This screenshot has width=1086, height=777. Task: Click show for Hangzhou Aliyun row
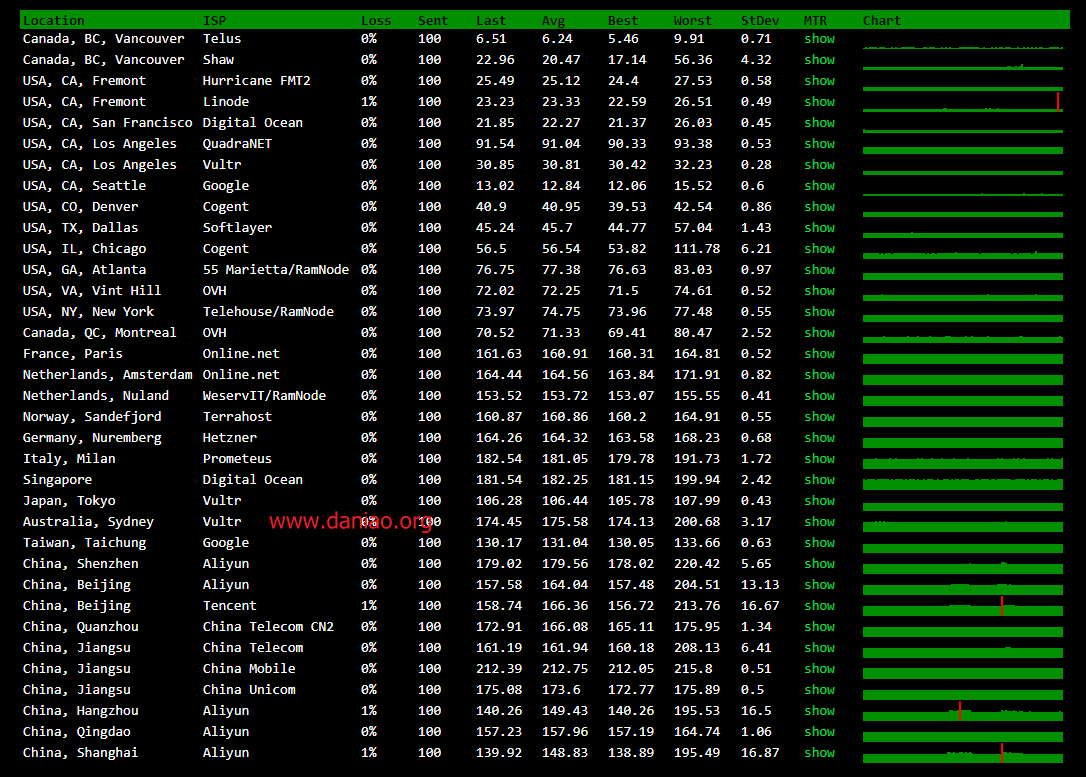819,711
